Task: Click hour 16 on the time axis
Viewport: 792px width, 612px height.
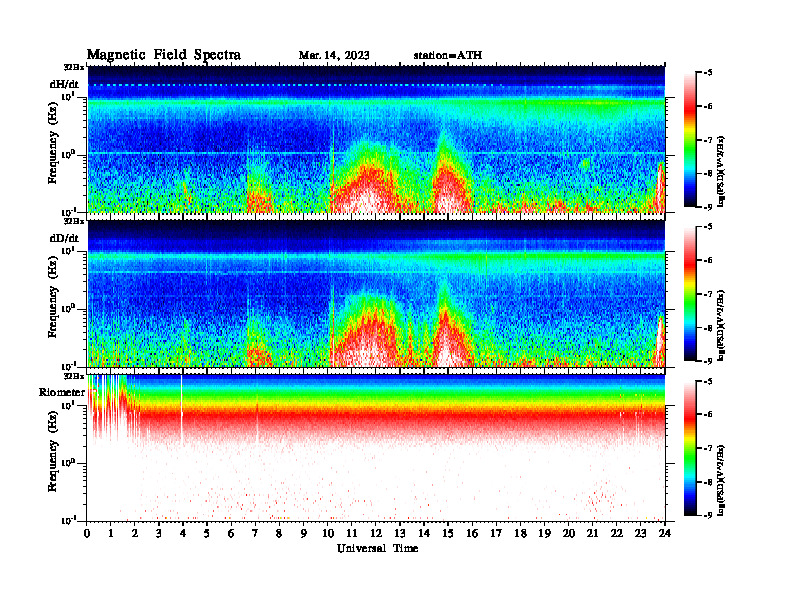Action: [472, 534]
